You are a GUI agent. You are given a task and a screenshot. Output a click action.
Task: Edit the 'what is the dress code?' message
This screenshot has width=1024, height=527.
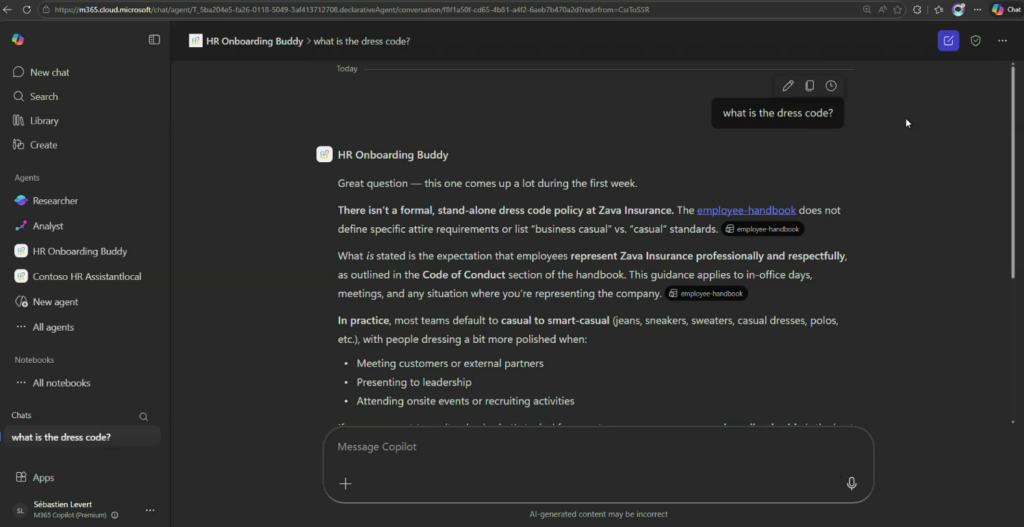coord(788,86)
